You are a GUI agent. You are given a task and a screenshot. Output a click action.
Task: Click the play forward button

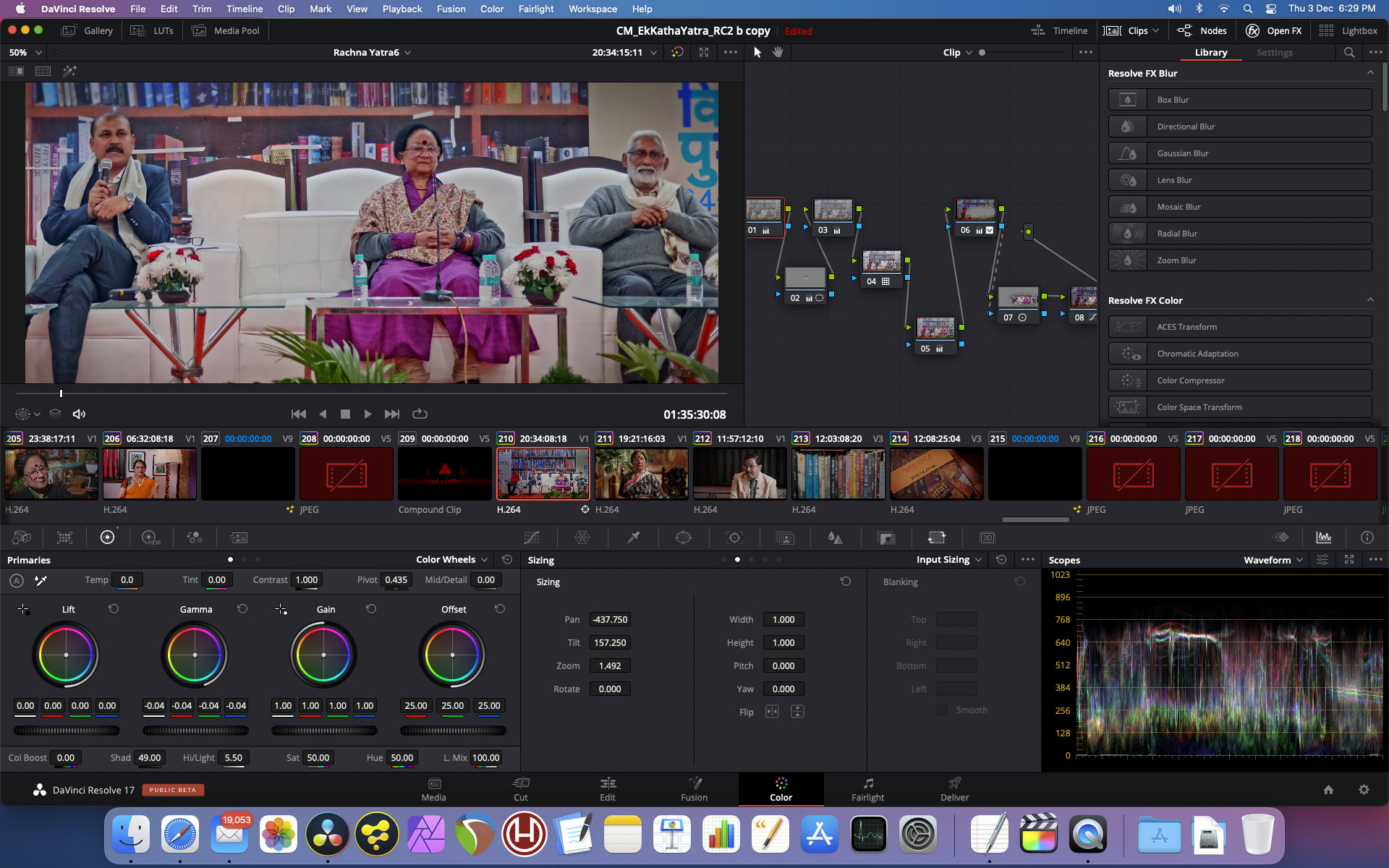click(x=368, y=414)
